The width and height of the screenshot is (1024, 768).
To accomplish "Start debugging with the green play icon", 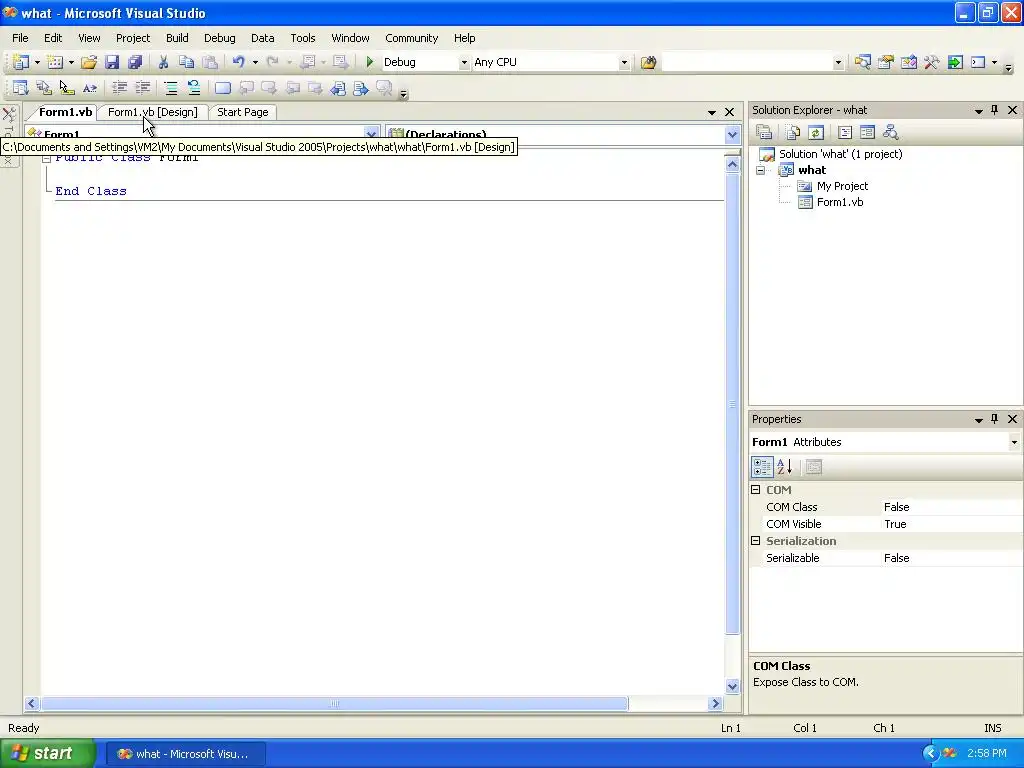I will pos(370,62).
